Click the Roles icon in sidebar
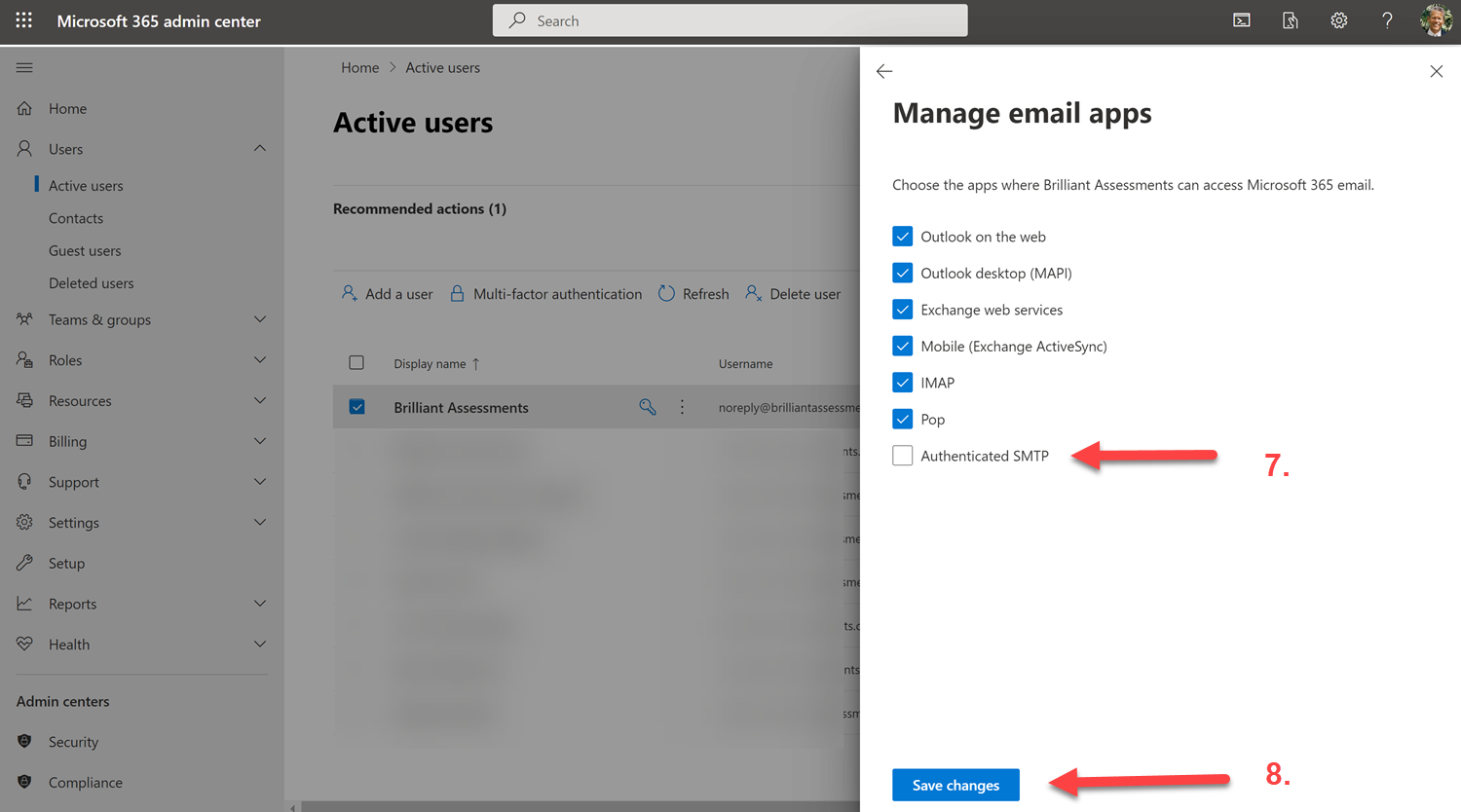 24,360
